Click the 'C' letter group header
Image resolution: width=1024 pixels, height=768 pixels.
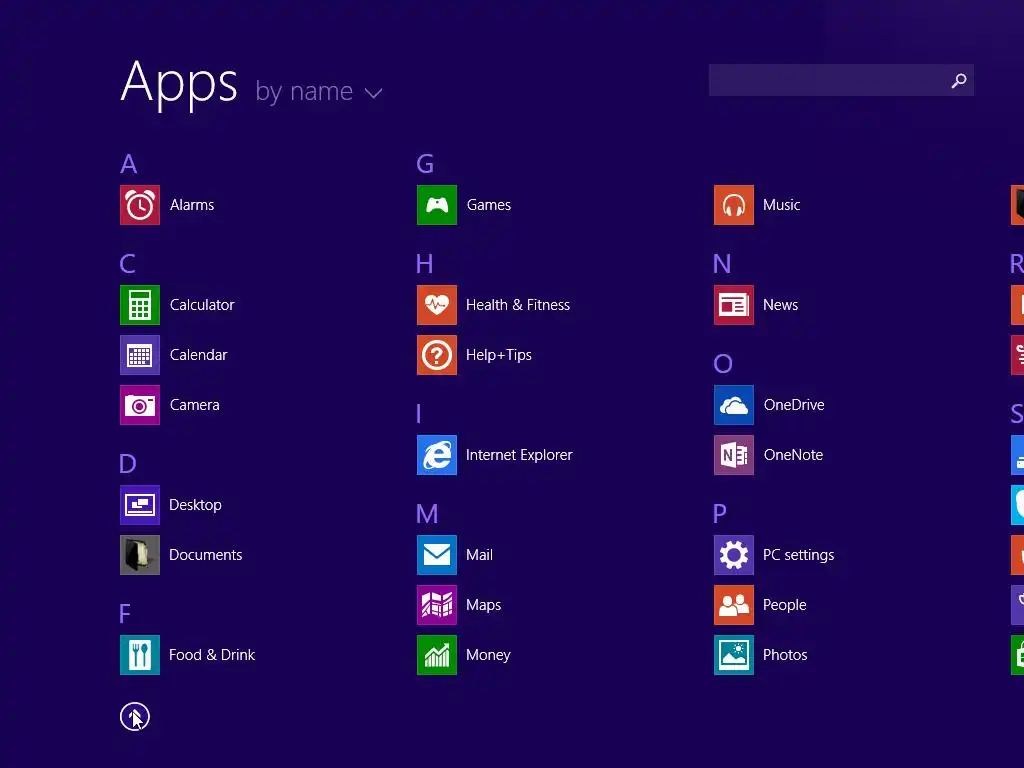(128, 264)
